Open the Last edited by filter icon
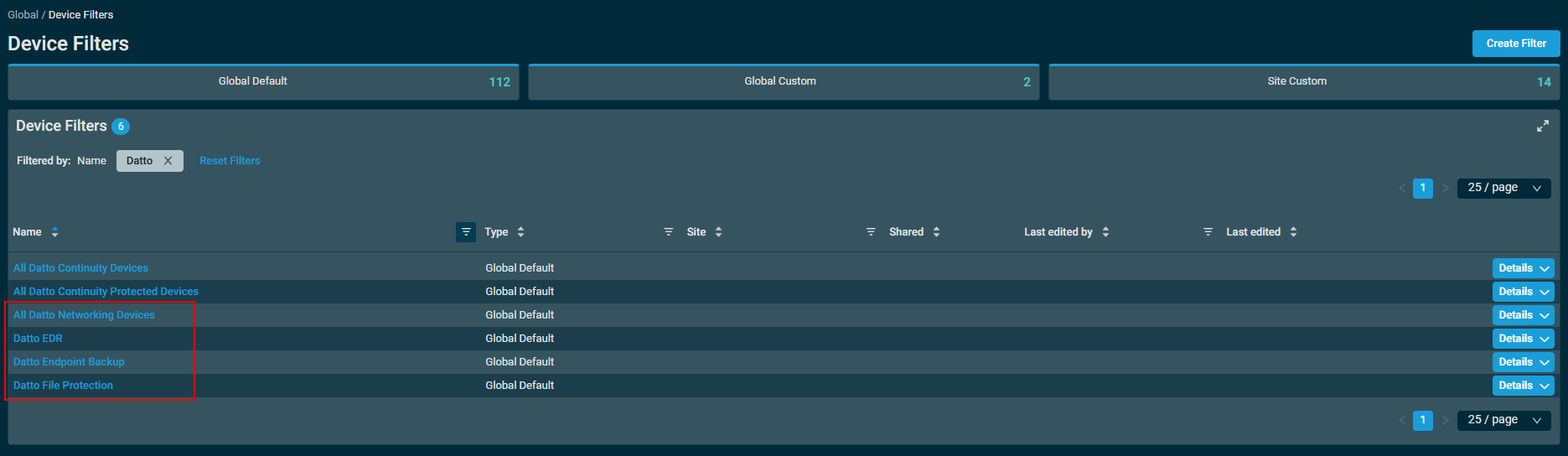Image resolution: width=1568 pixels, height=456 pixels. click(1208, 232)
